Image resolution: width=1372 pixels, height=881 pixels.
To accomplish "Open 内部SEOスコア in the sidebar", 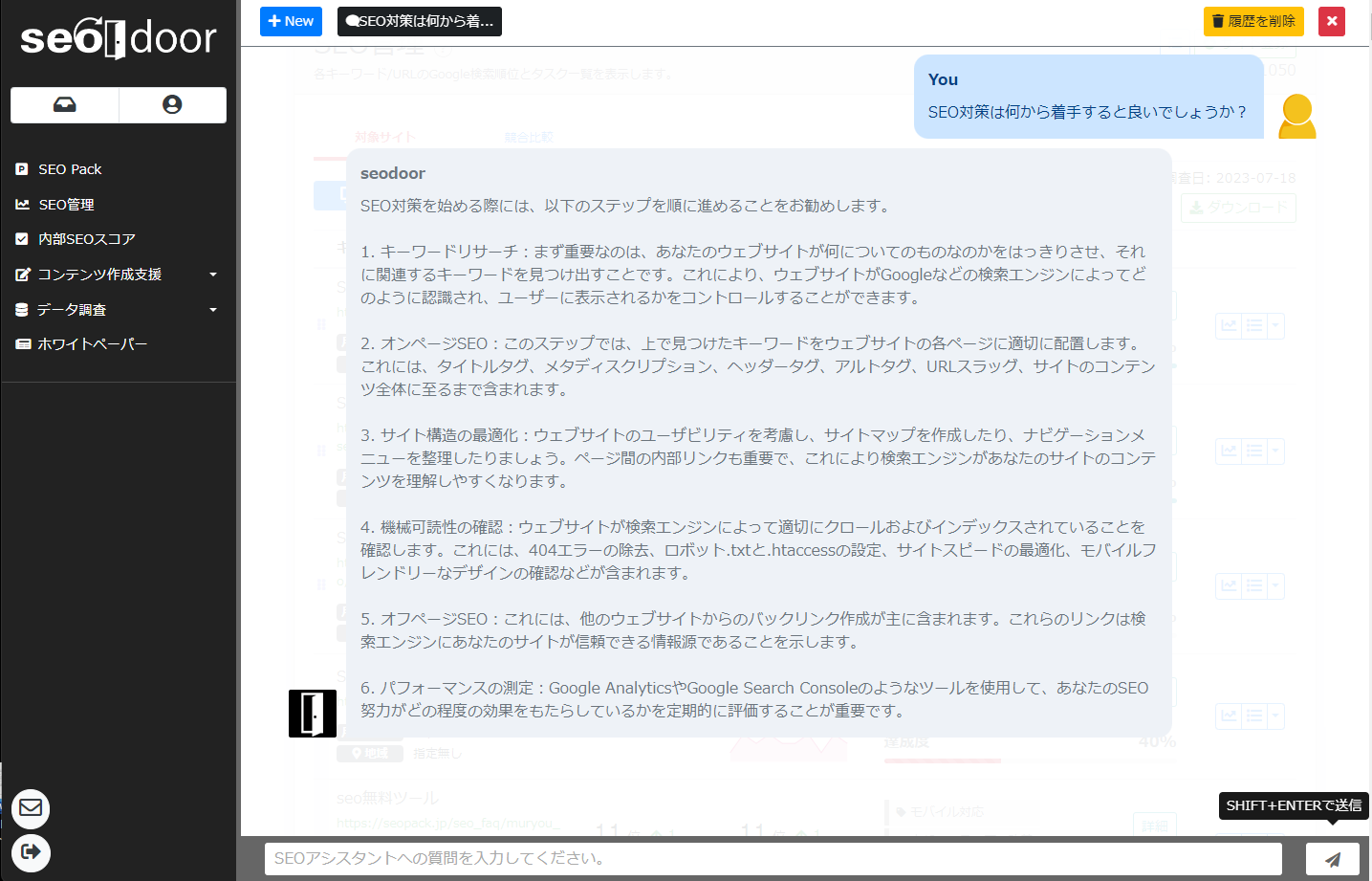I will pos(86,239).
